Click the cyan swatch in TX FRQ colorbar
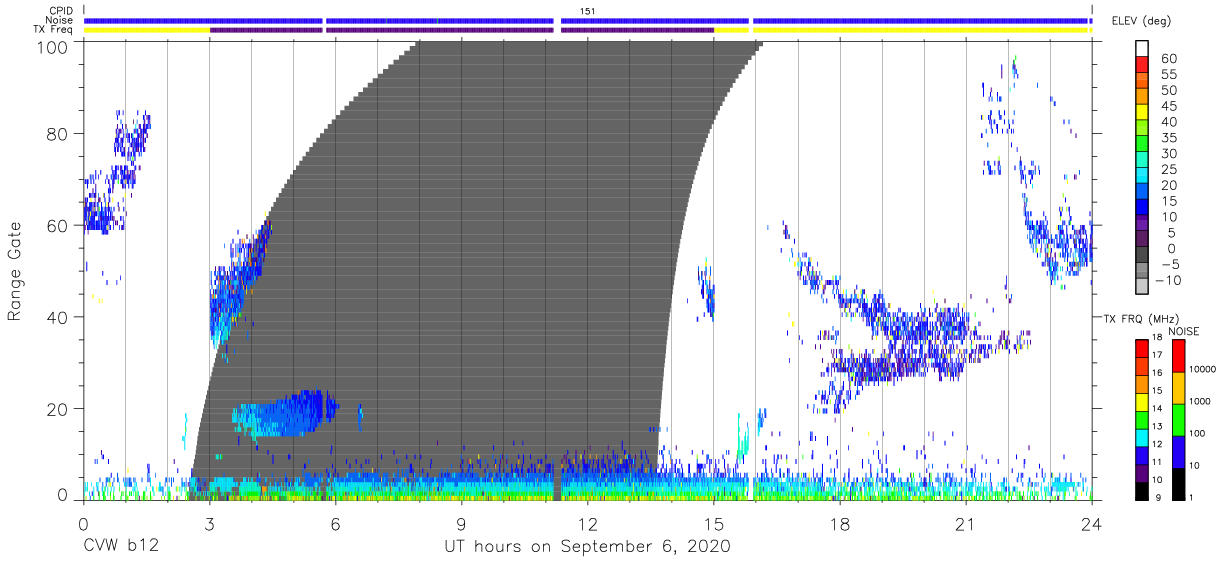 [x=1141, y=437]
